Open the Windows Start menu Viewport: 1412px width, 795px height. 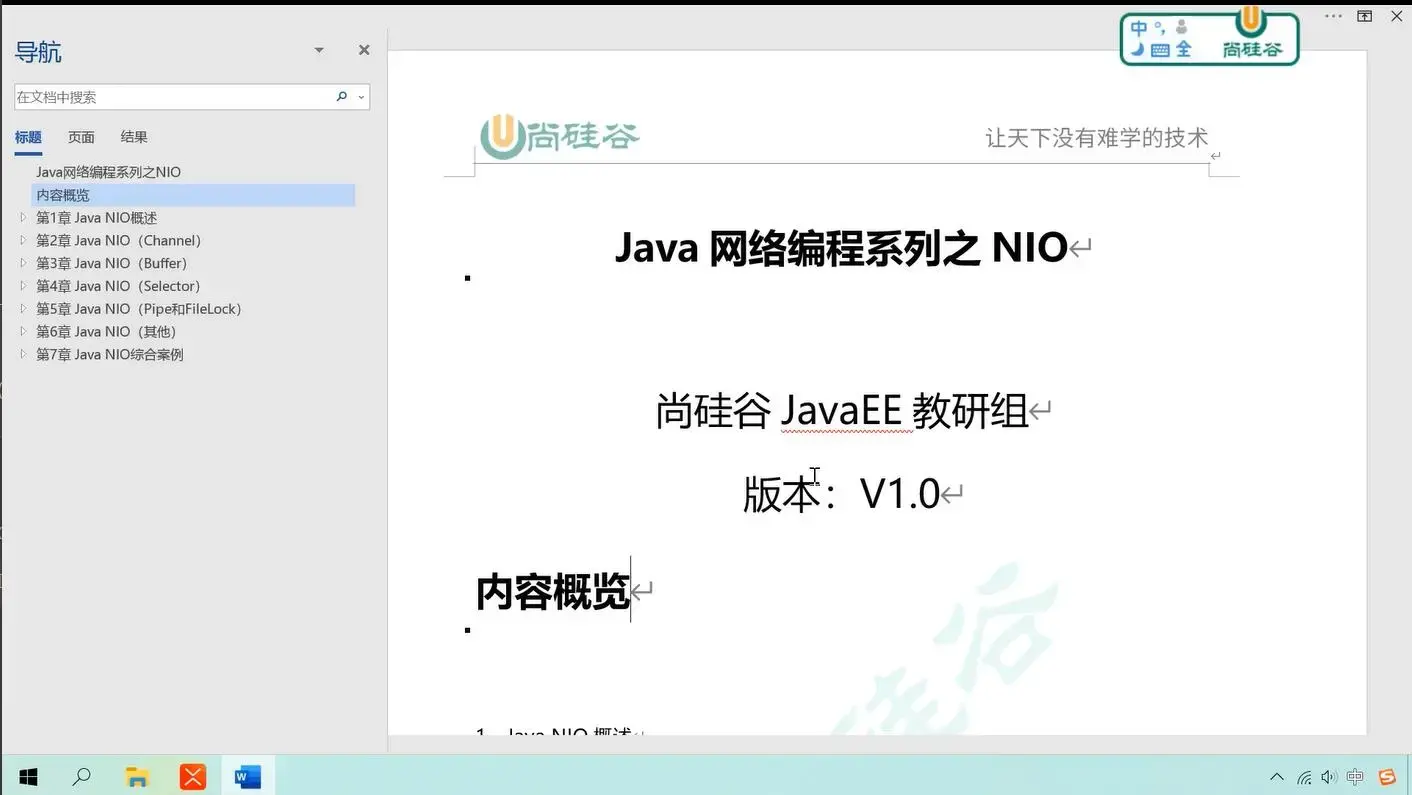pos(27,775)
